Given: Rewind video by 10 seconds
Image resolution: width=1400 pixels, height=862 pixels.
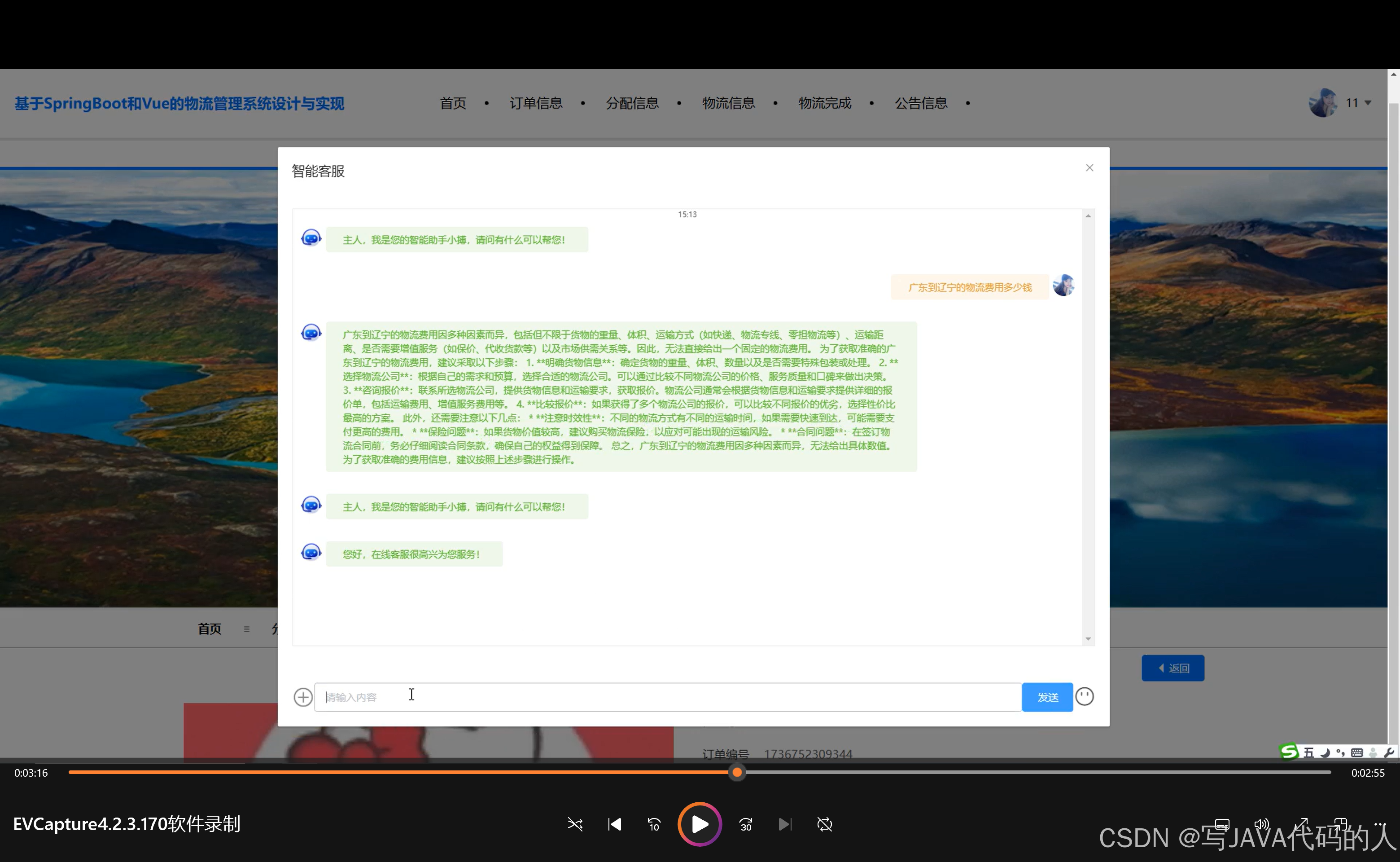Looking at the screenshot, I should point(654,824).
